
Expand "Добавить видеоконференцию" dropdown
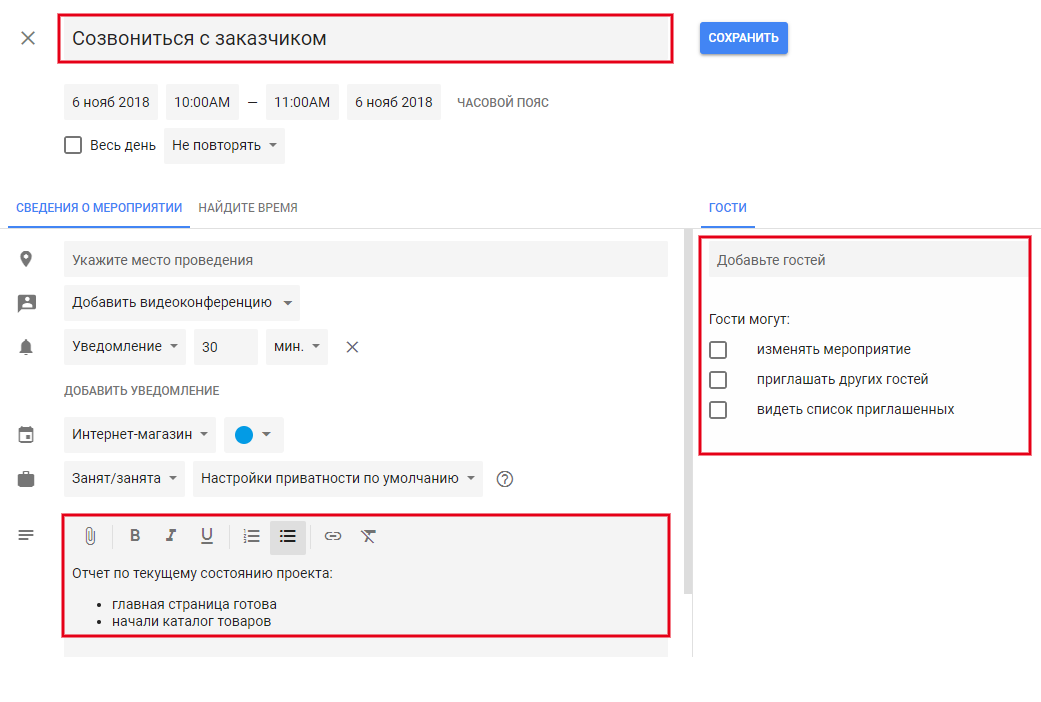click(x=182, y=303)
